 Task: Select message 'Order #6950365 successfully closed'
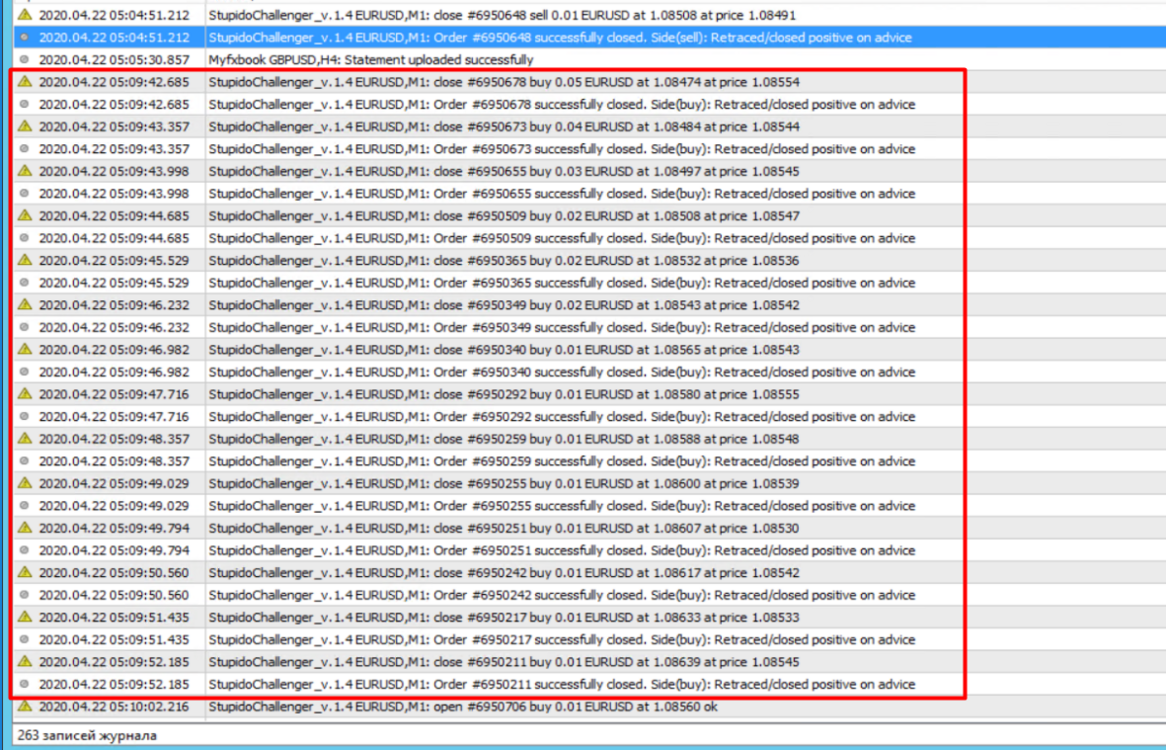pyautogui.click(x=562, y=282)
